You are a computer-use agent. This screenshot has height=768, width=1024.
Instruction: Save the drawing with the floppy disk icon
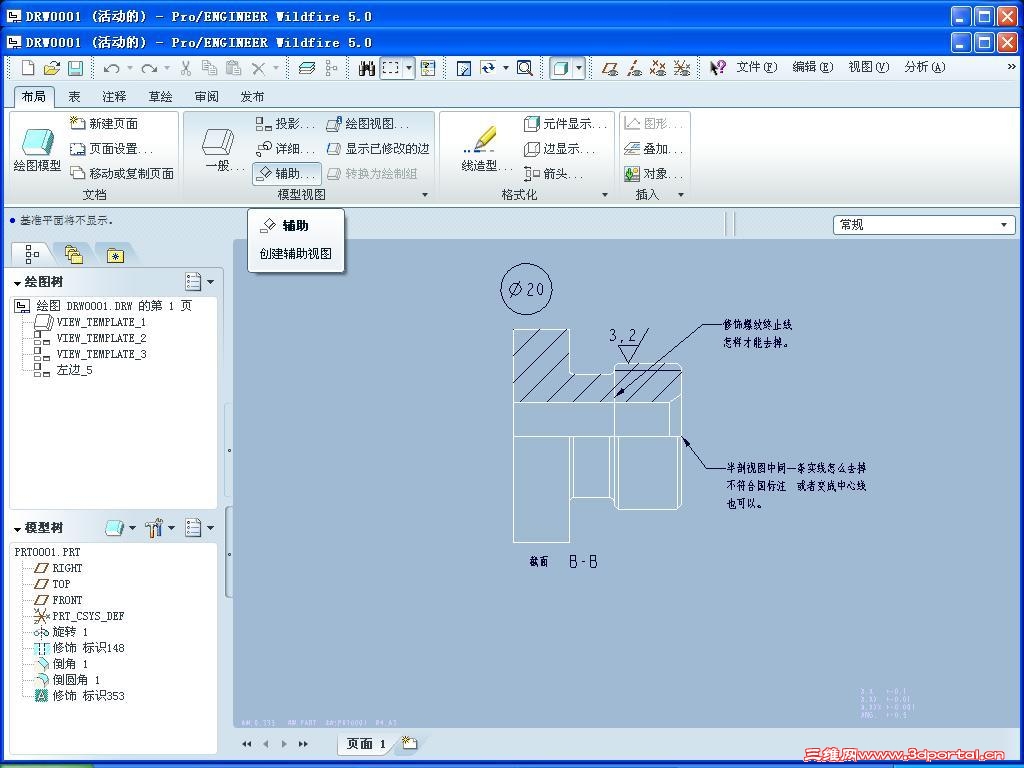(x=76, y=68)
